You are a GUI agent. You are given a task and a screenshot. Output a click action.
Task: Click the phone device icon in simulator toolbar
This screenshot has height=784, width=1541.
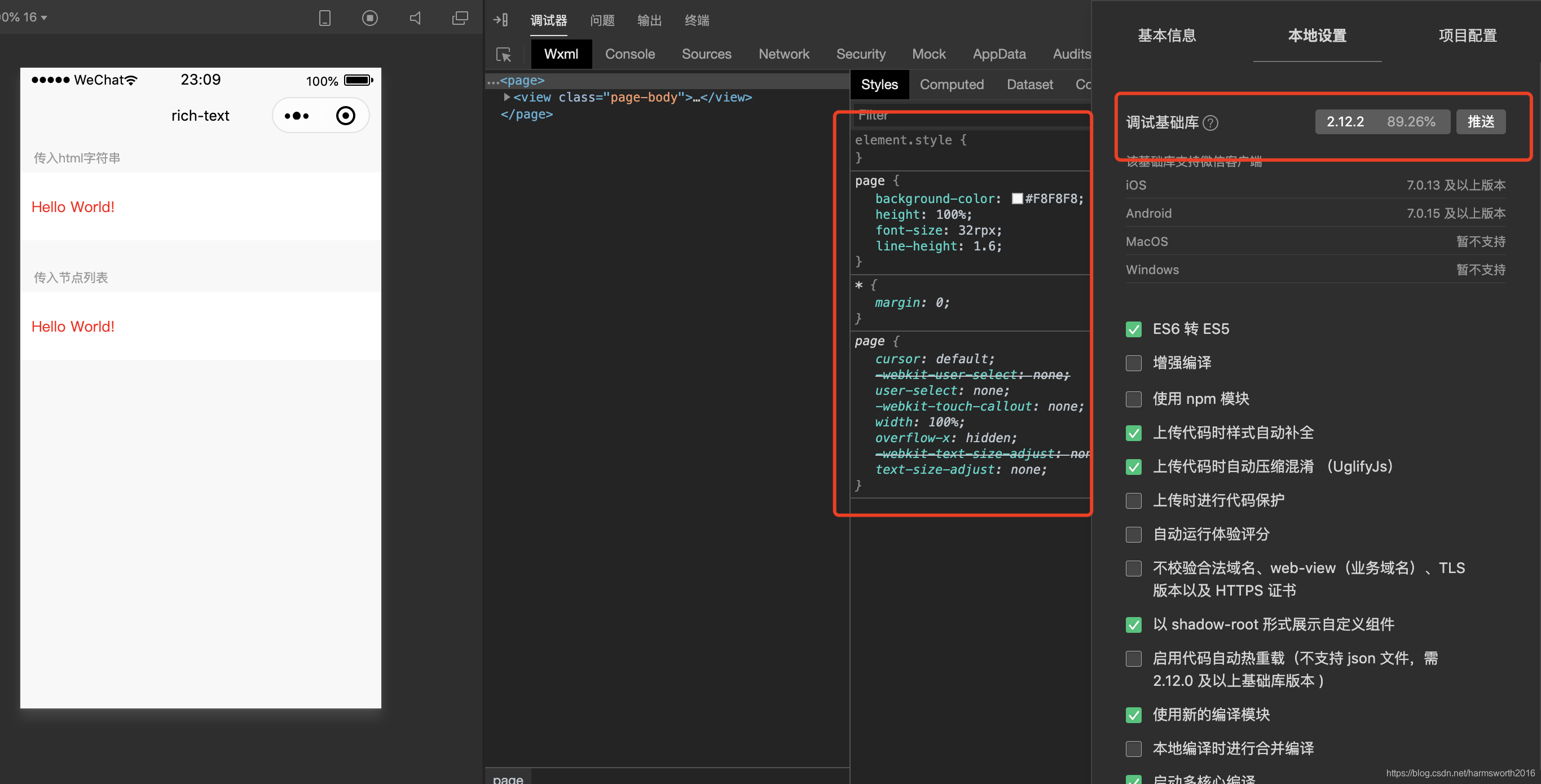pyautogui.click(x=325, y=18)
